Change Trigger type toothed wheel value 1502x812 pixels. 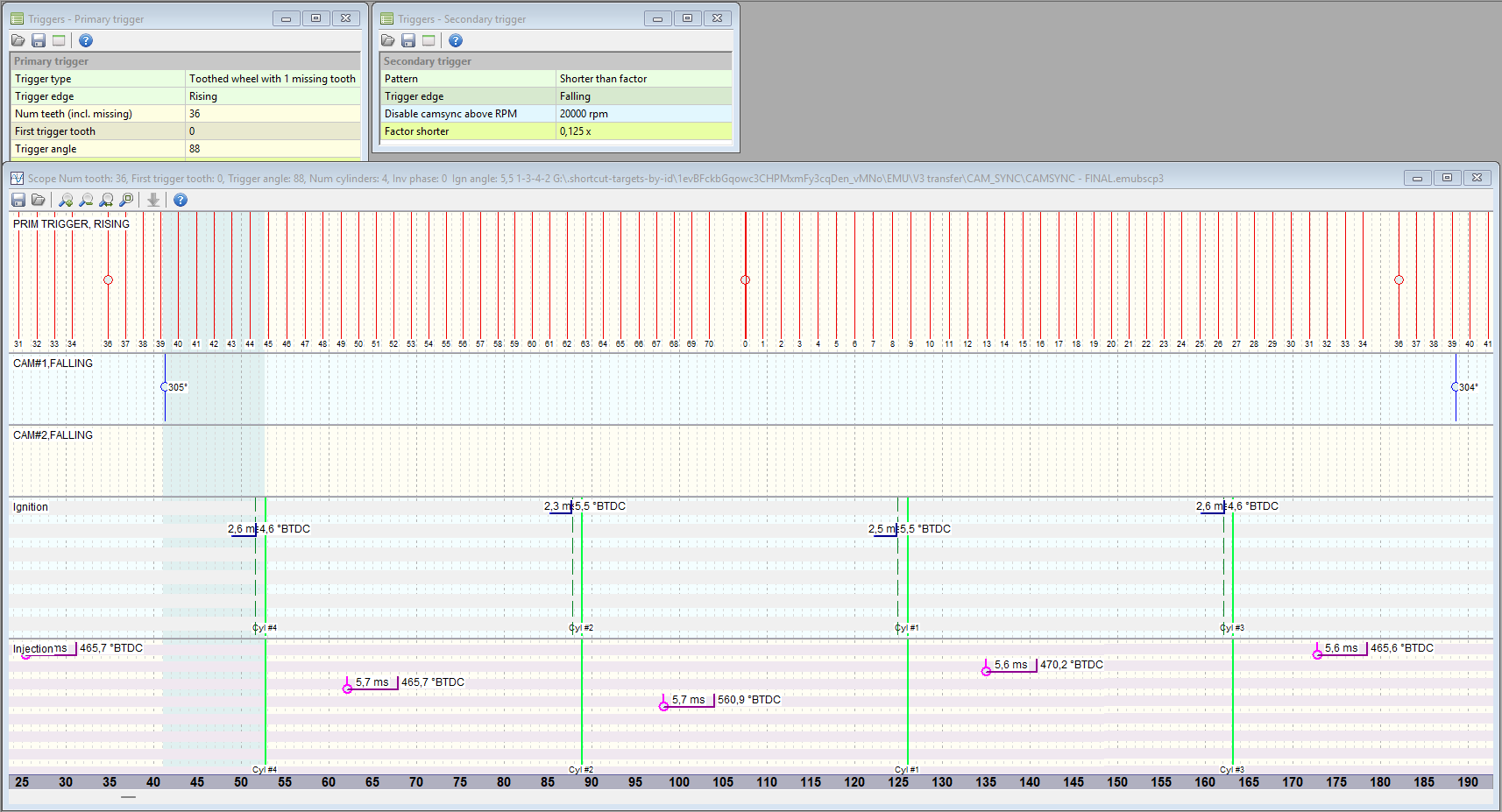(273, 79)
